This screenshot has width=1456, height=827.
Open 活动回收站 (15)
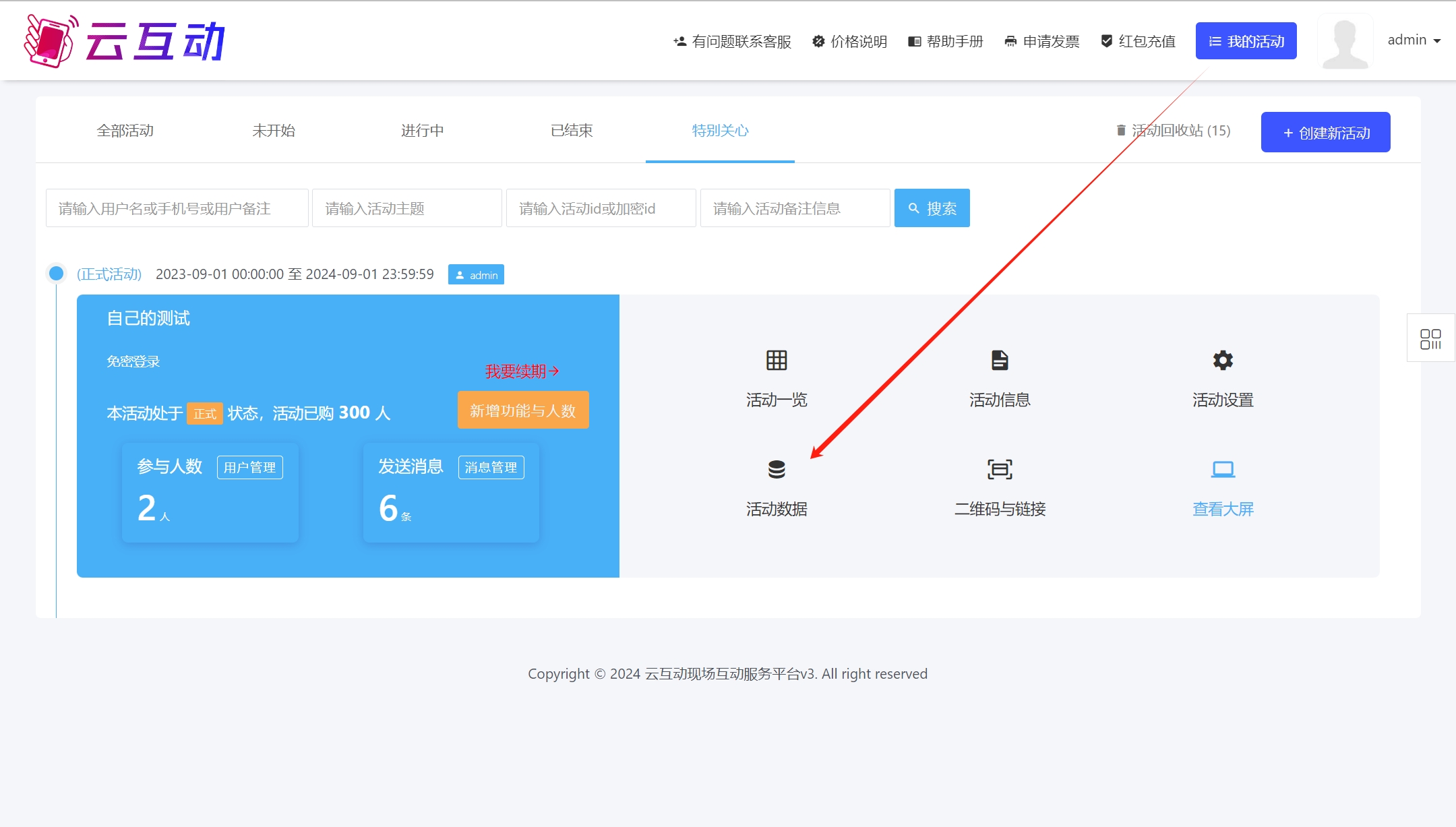click(1174, 130)
